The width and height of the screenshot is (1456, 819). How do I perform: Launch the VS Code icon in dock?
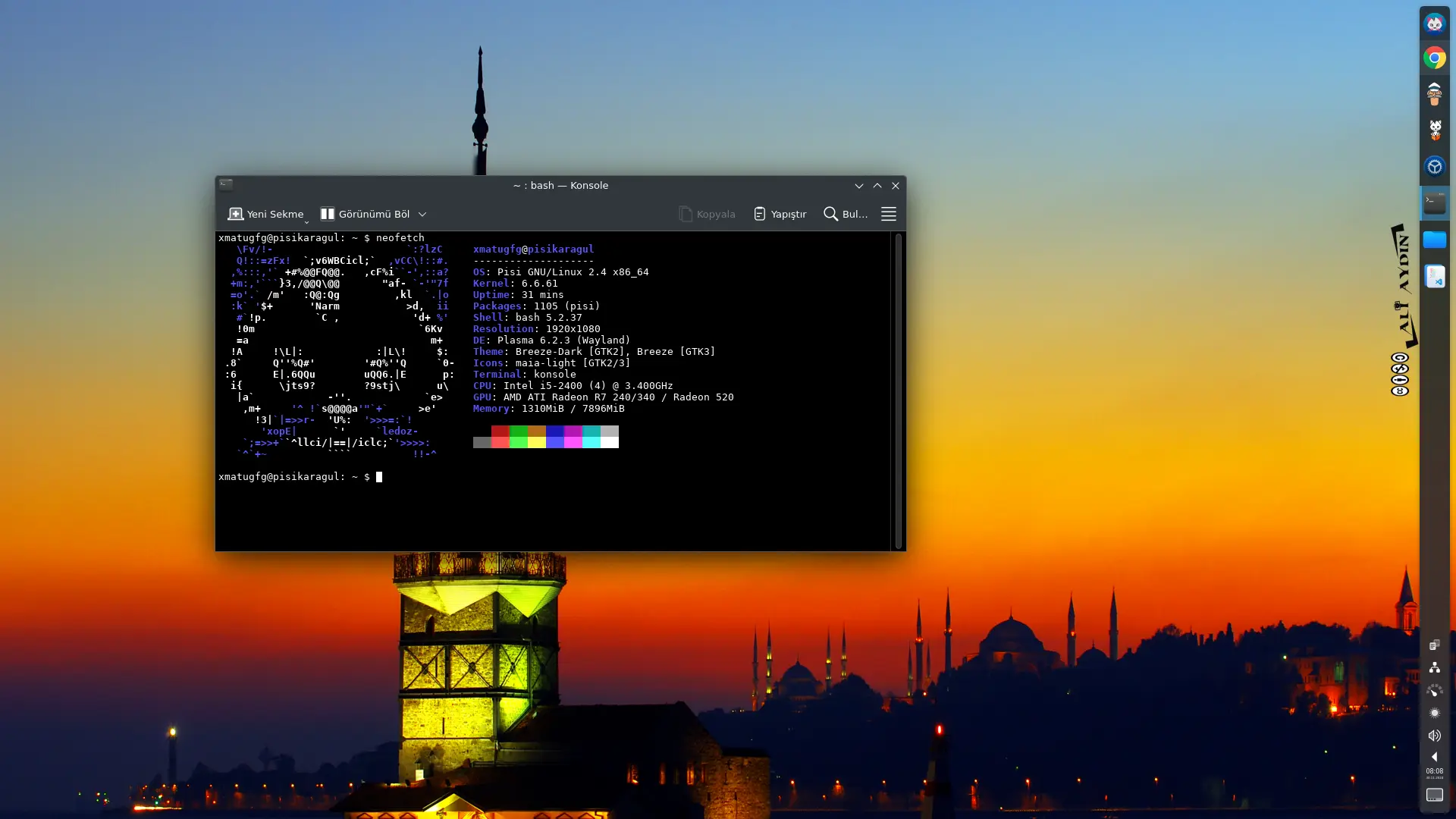click(1434, 276)
